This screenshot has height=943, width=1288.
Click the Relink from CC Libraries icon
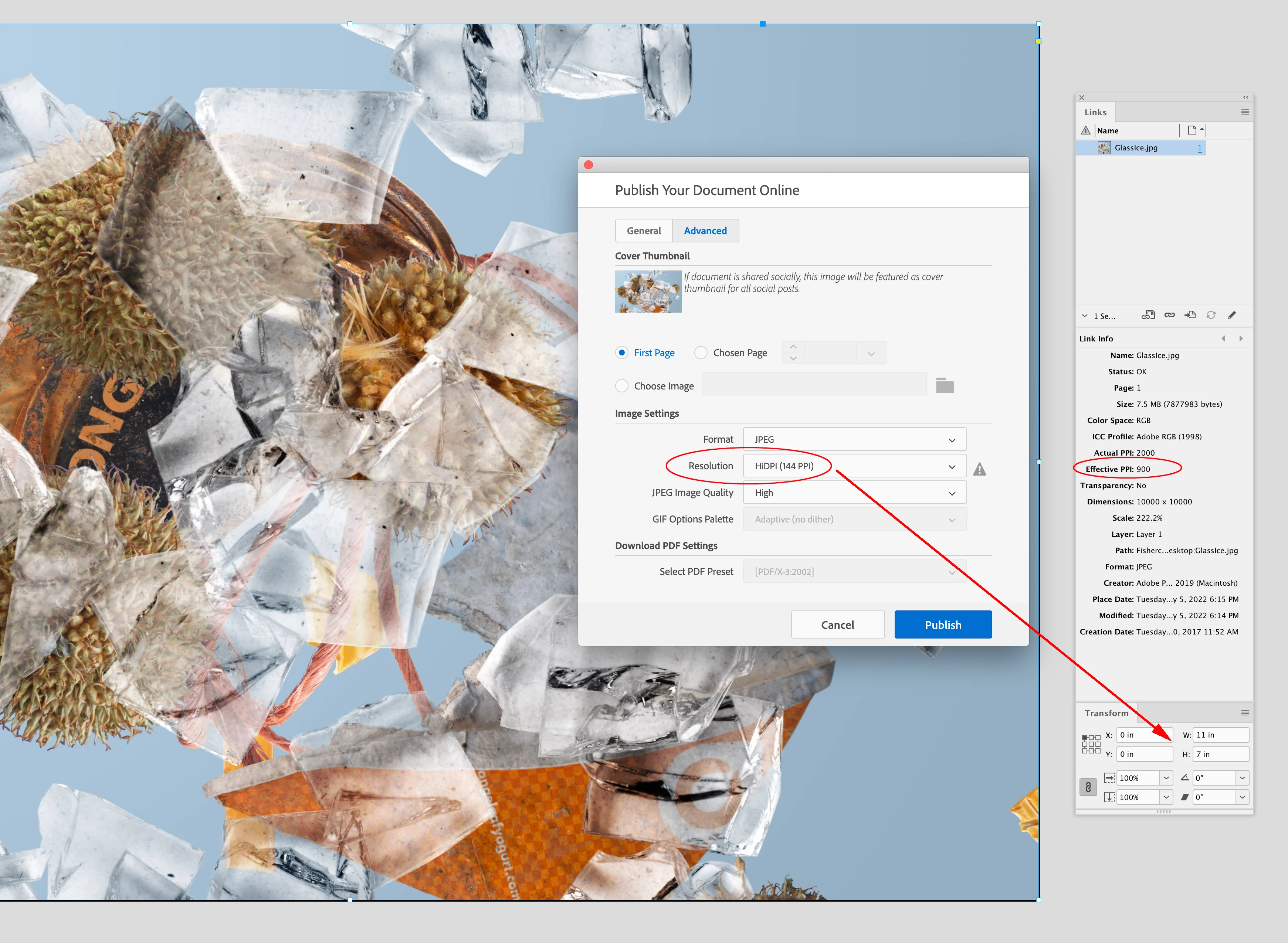1148,315
